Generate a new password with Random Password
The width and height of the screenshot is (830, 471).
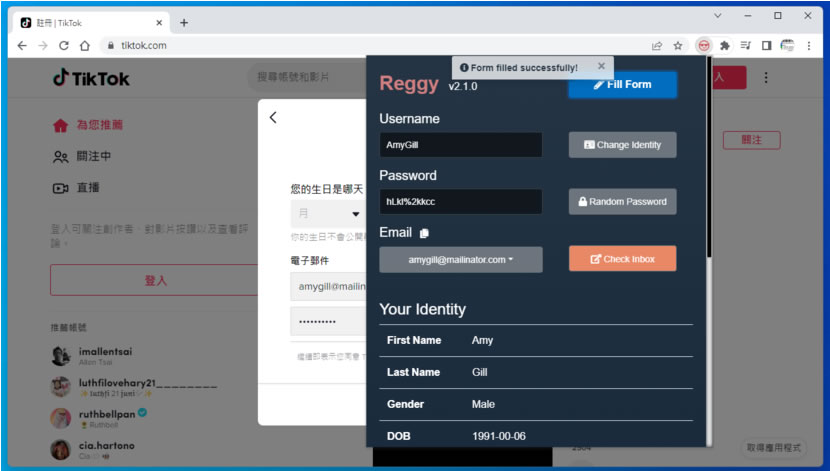[622, 201]
